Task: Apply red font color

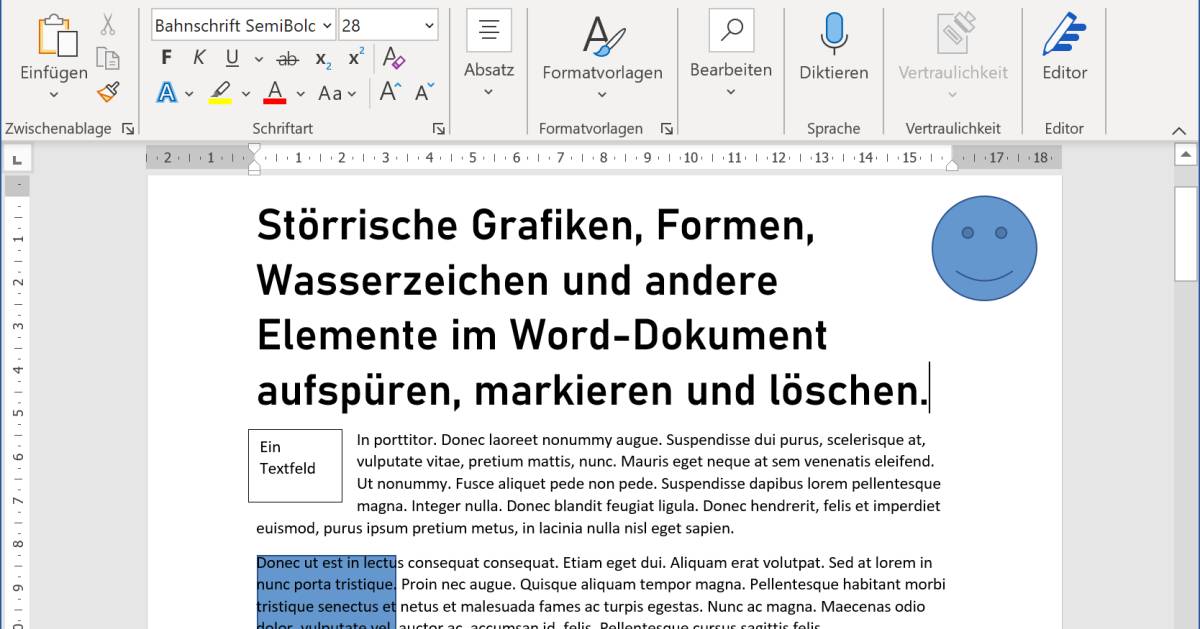Action: [x=275, y=93]
